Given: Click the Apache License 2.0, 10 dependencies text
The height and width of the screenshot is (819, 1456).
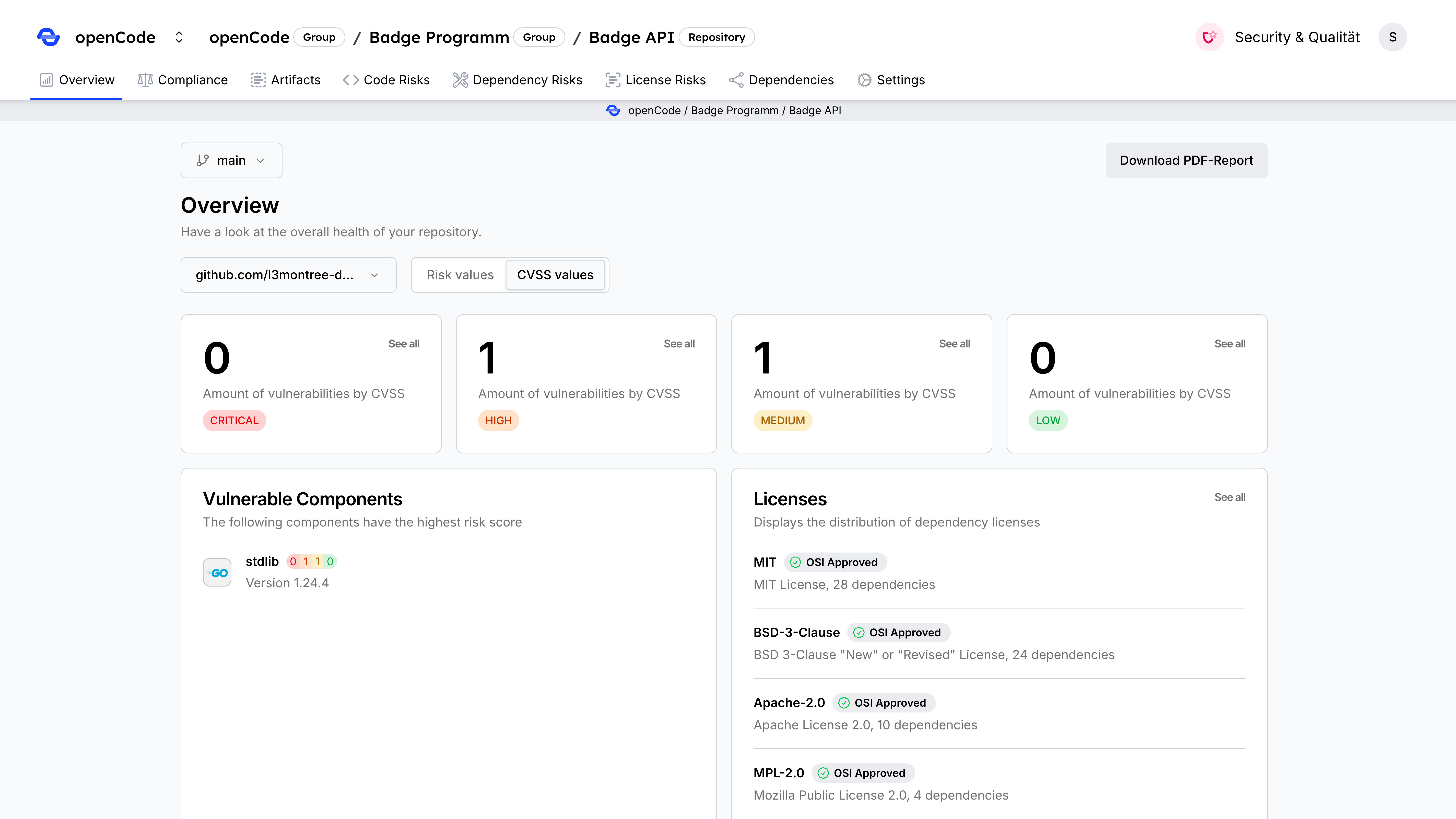Looking at the screenshot, I should tap(865, 725).
